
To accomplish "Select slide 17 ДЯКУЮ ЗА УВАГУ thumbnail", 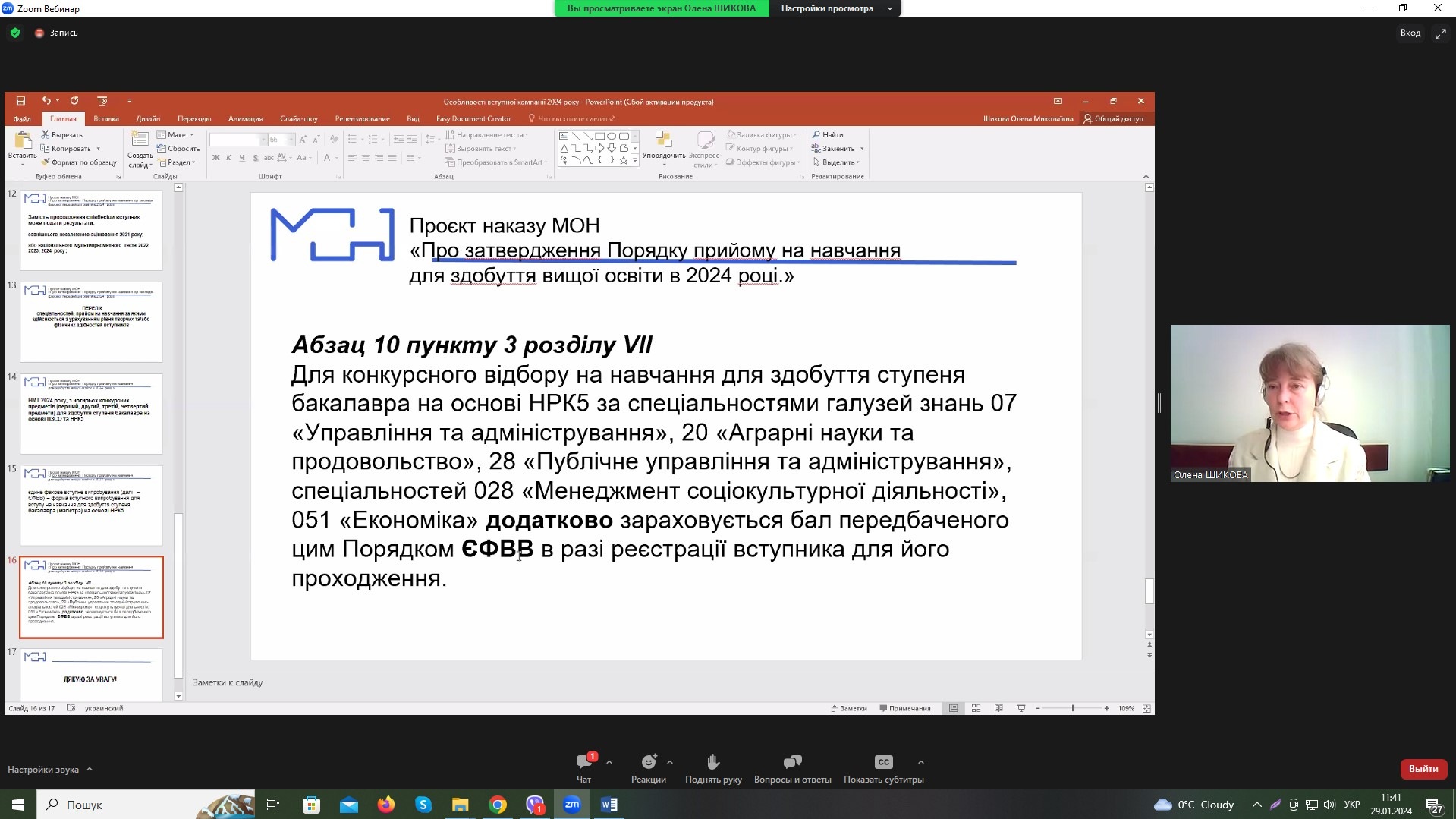I will tap(91, 676).
